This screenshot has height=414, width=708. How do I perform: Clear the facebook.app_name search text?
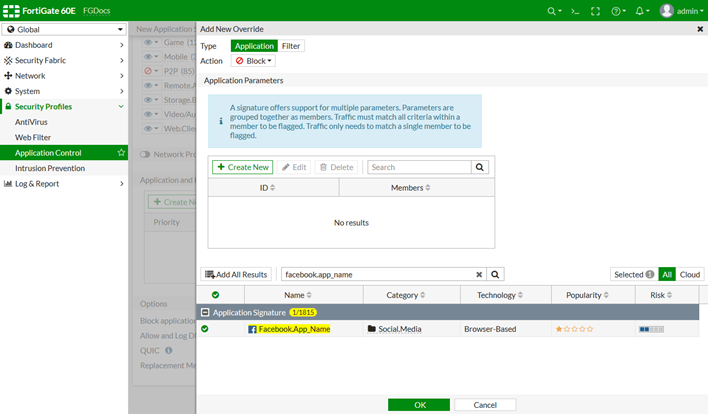(479, 274)
